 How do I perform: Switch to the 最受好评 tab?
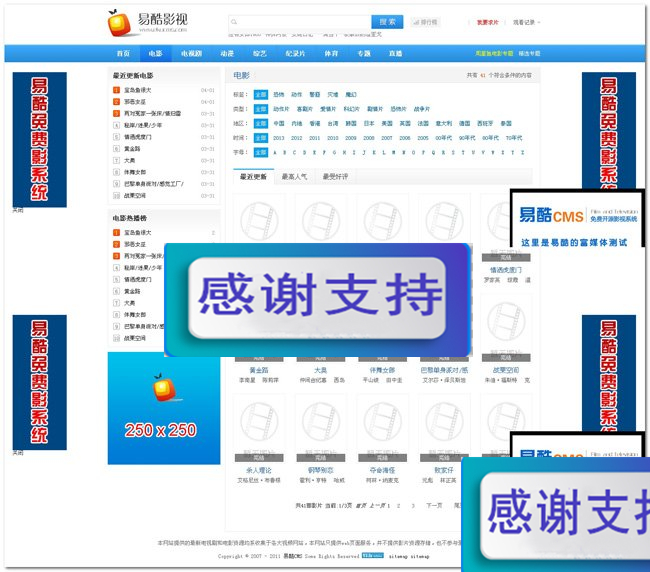point(335,177)
